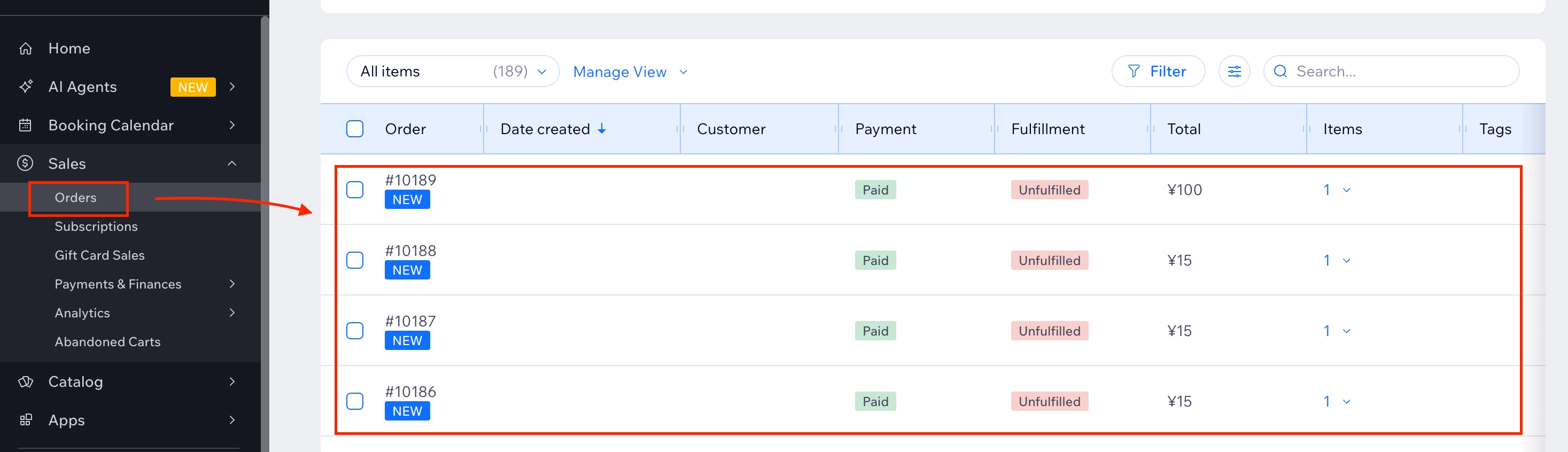1568x452 pixels.
Task: Open order #10188 link
Action: click(411, 251)
